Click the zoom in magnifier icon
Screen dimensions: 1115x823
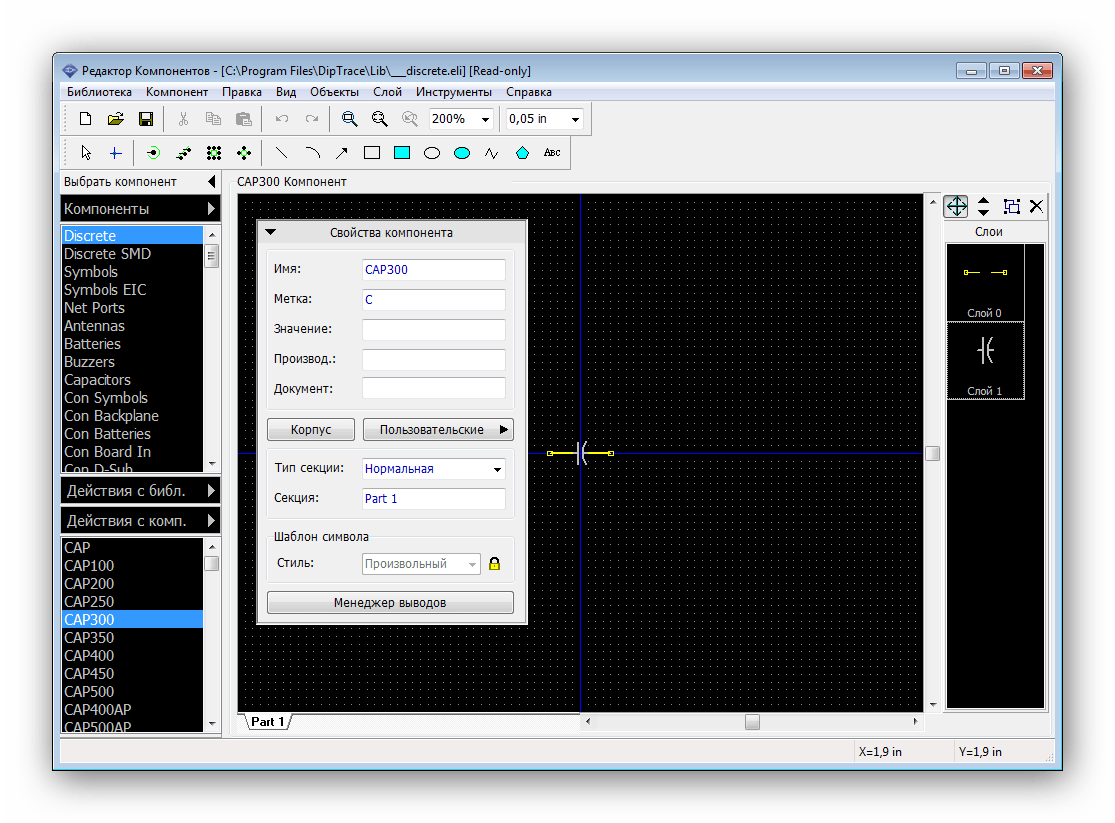[349, 119]
